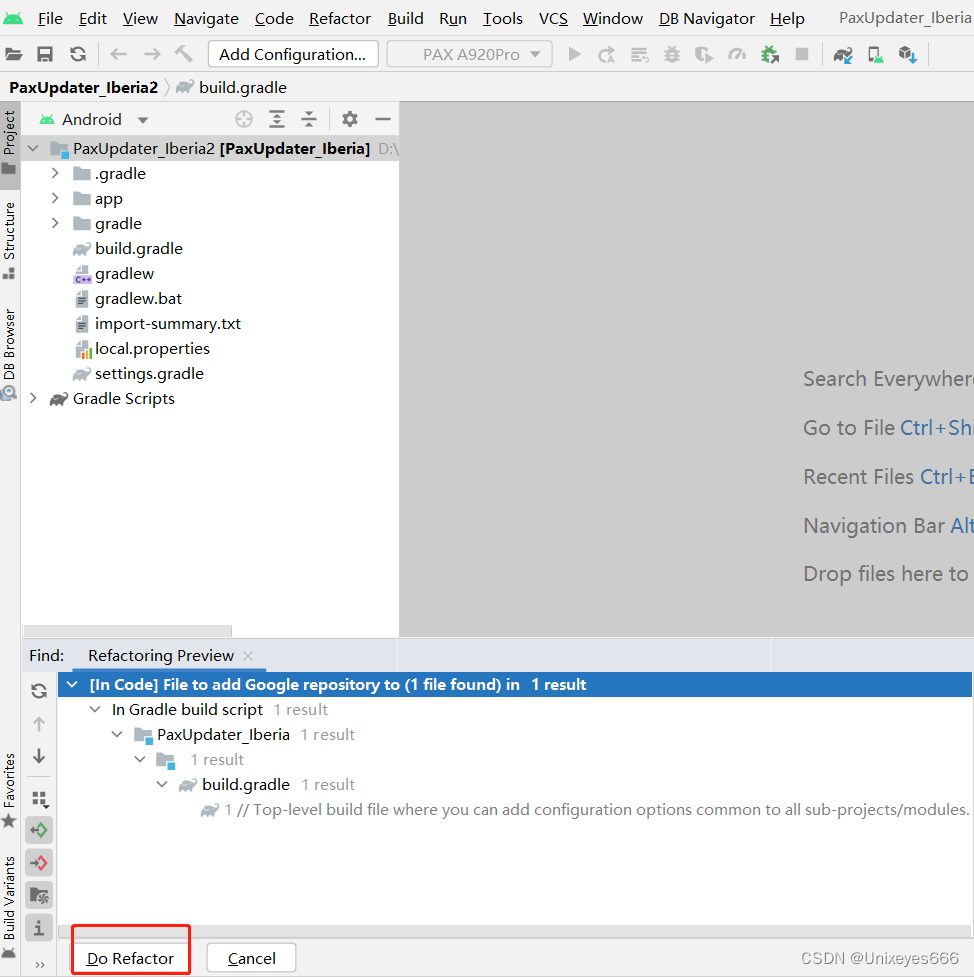
Task: Click Collapse All in Project panel
Action: tap(309, 119)
